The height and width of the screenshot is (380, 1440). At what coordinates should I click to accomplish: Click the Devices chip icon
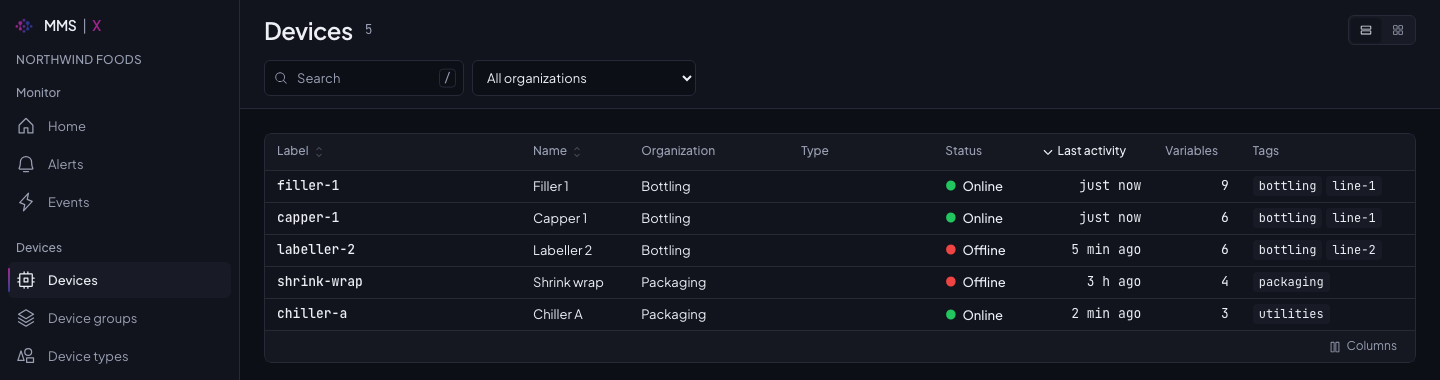[27, 281]
